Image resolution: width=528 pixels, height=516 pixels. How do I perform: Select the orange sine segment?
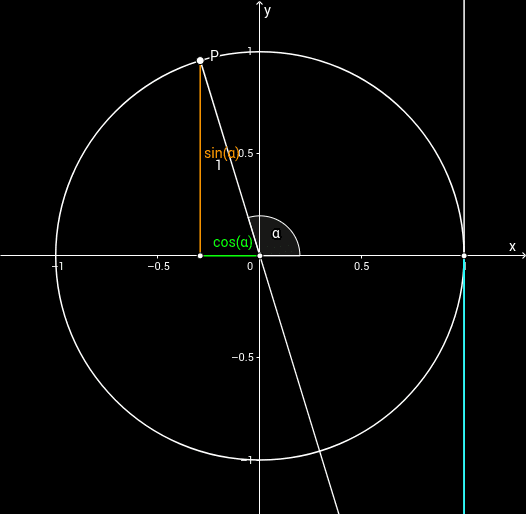pyautogui.click(x=201, y=159)
